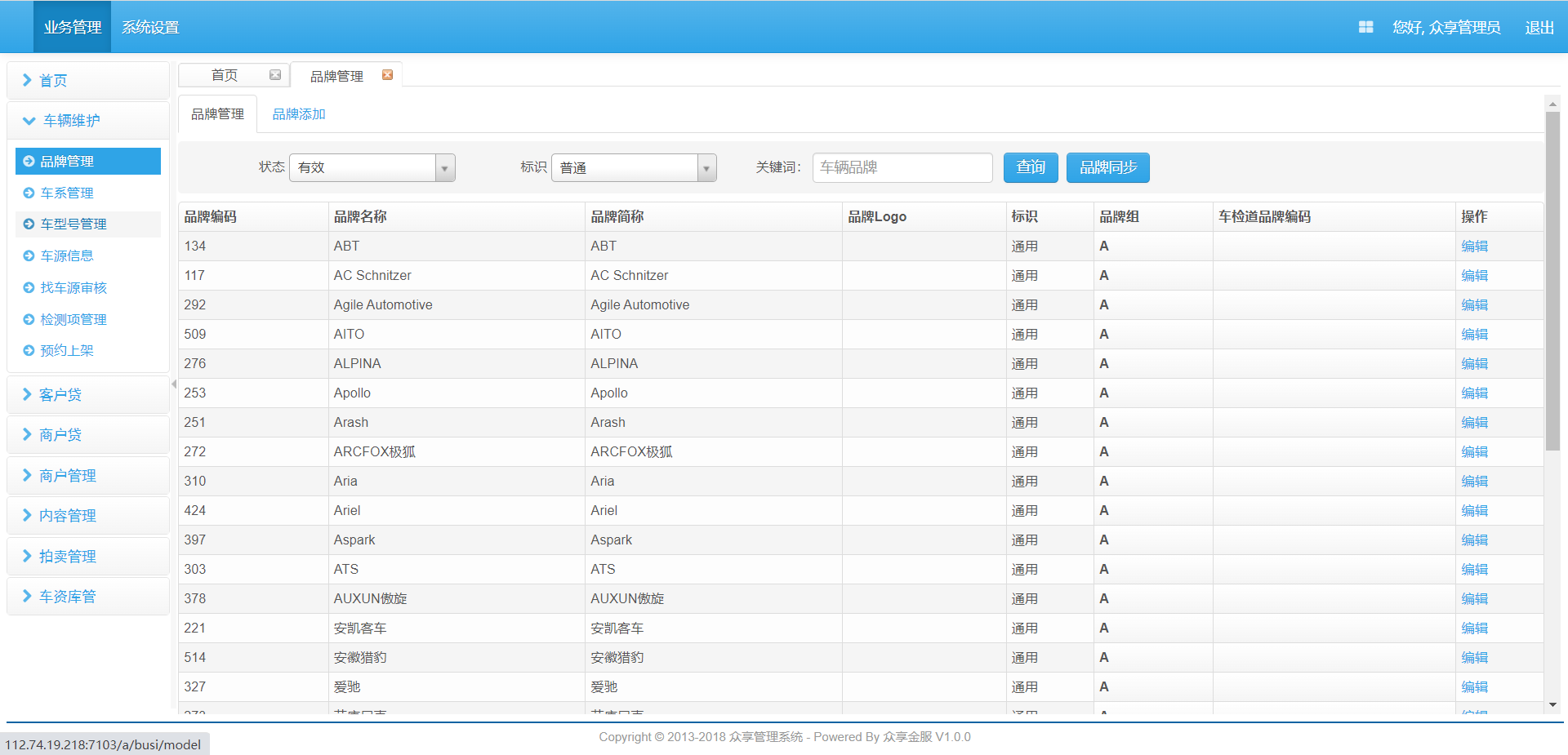Switch to the 业务管理 top menu
Image resolution: width=1568 pixels, height=755 pixels.
tap(72, 27)
